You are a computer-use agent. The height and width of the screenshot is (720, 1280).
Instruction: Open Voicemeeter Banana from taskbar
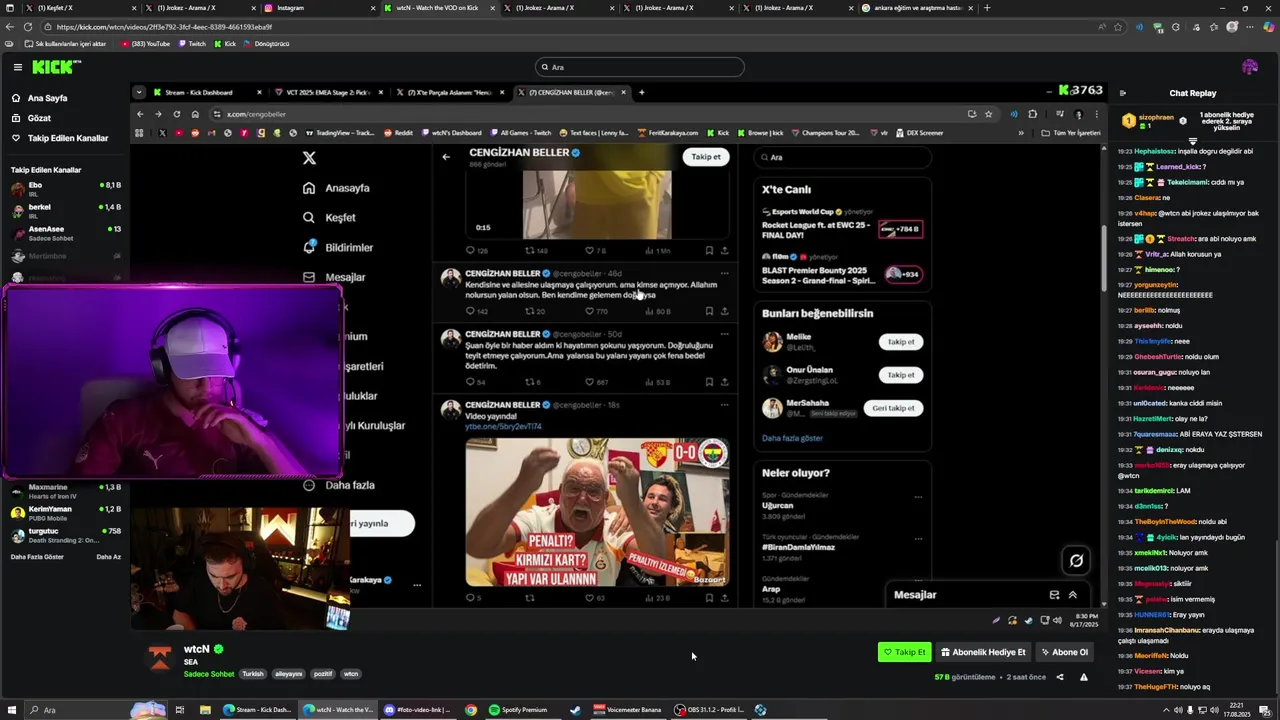[x=628, y=710]
